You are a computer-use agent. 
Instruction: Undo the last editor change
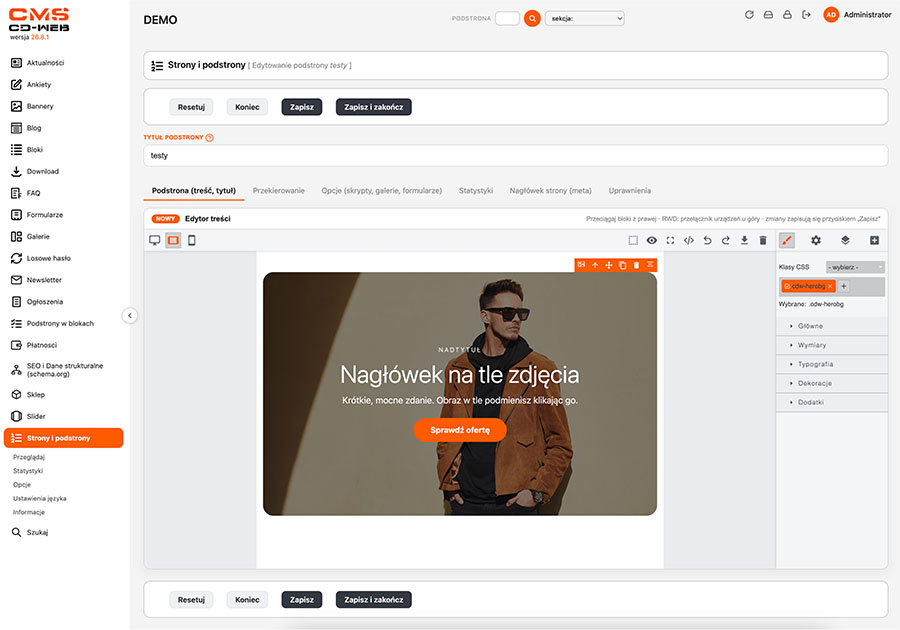[x=707, y=240]
